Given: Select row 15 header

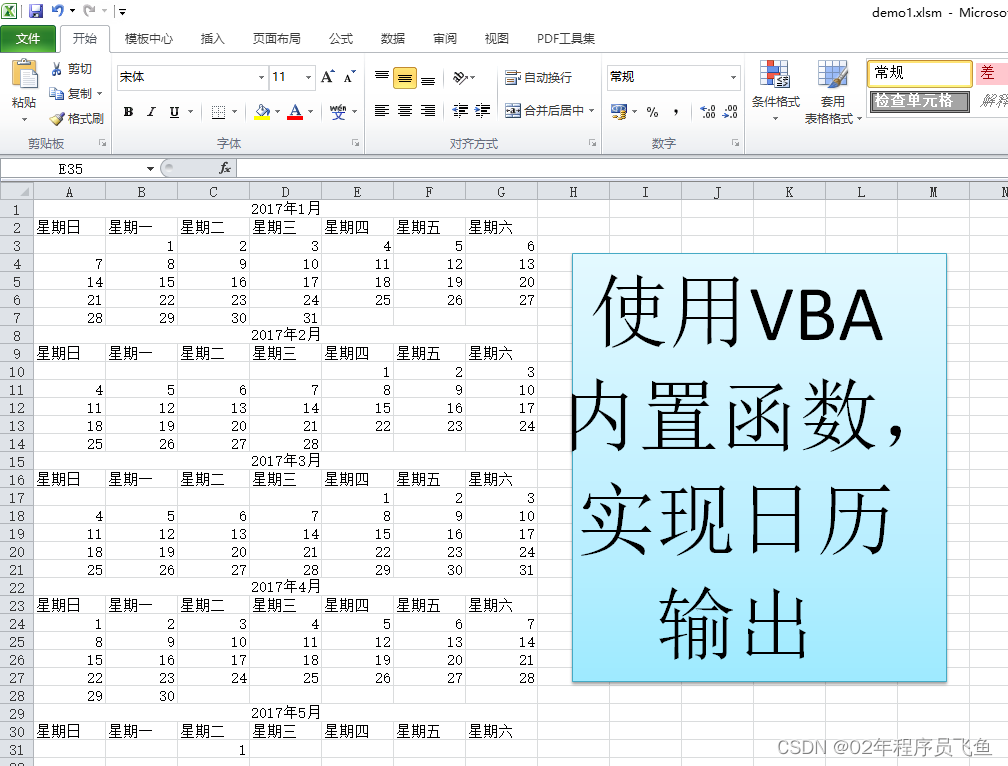Looking at the screenshot, I should click(17, 461).
